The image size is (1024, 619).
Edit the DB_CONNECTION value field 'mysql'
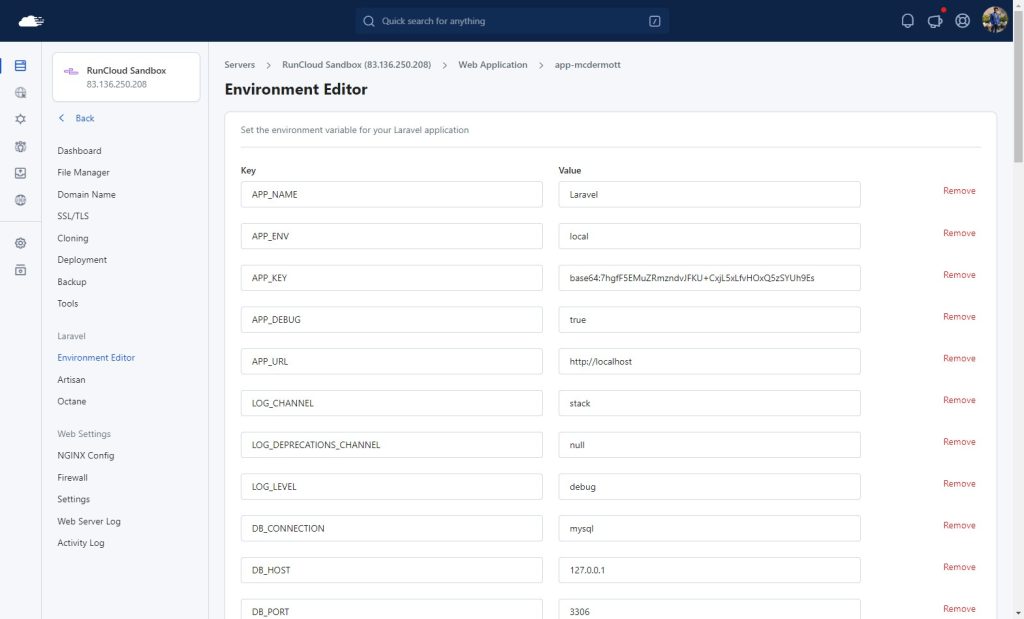click(709, 529)
